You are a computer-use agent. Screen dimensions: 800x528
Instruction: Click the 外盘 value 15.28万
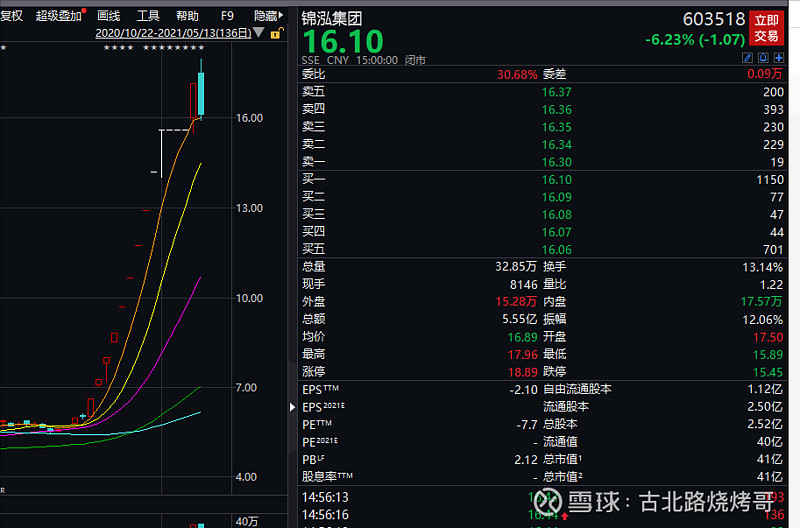click(x=516, y=302)
